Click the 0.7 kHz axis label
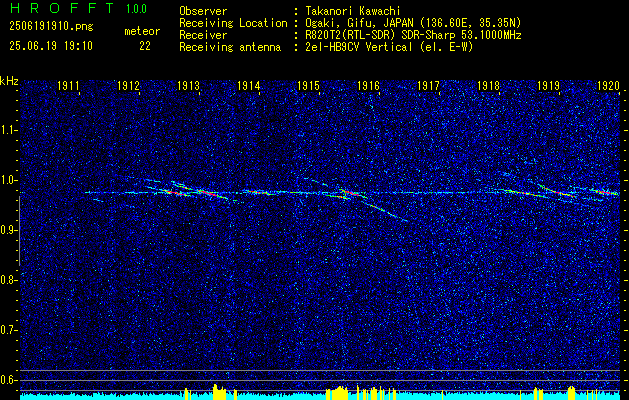This screenshot has height=400, width=629. 9,330
